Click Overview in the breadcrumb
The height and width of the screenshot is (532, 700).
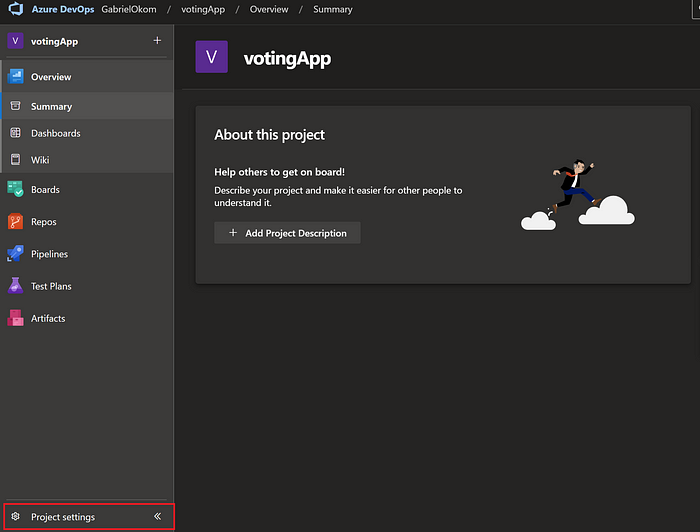pos(269,9)
